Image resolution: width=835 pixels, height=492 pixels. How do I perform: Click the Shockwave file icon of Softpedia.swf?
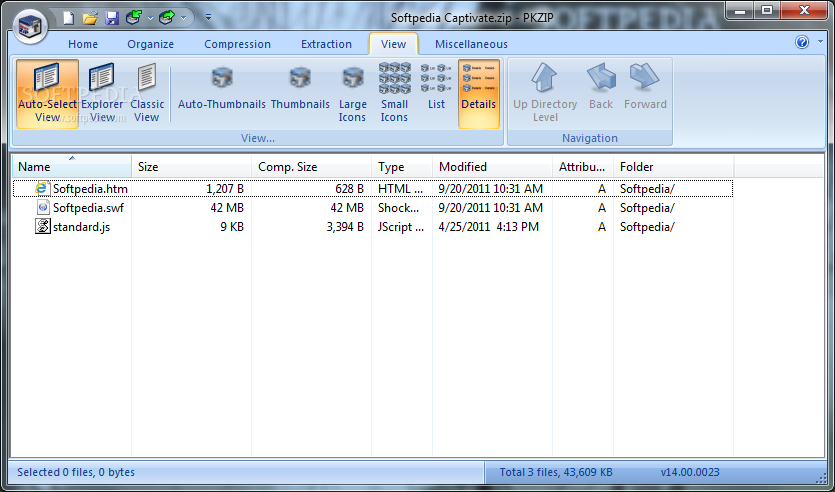click(43, 208)
